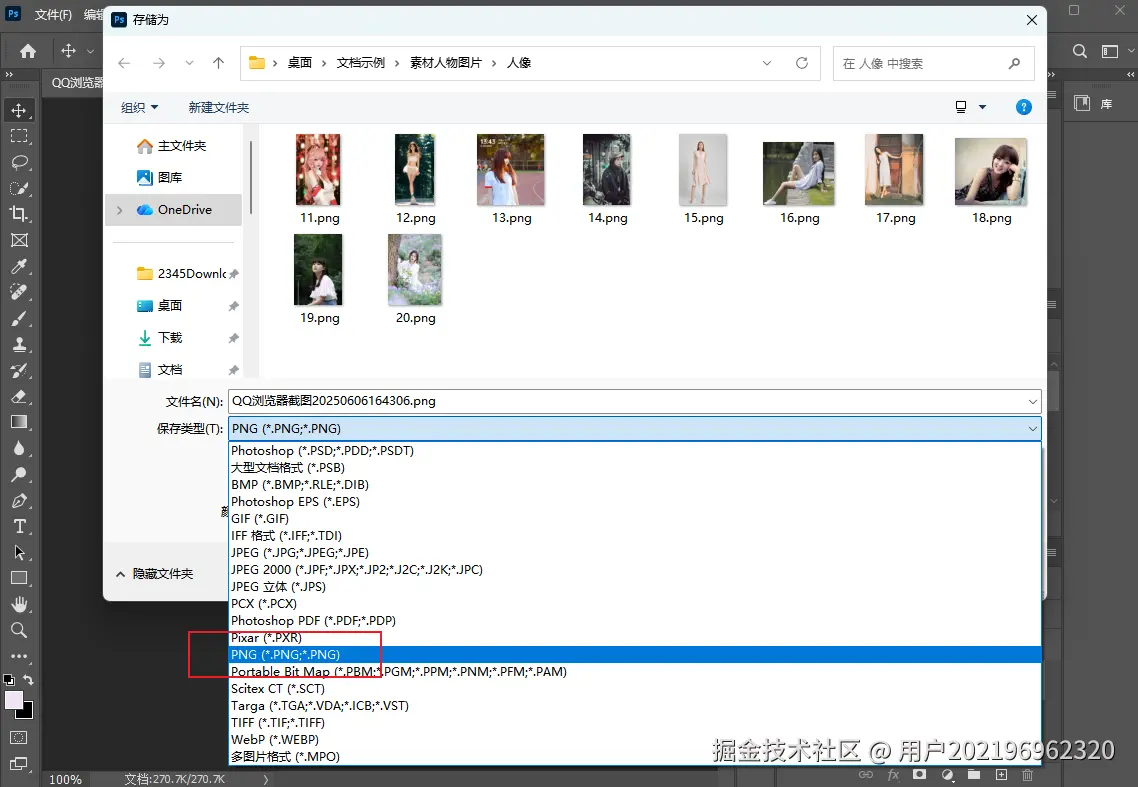Select the Blur tool

[x=19, y=449]
